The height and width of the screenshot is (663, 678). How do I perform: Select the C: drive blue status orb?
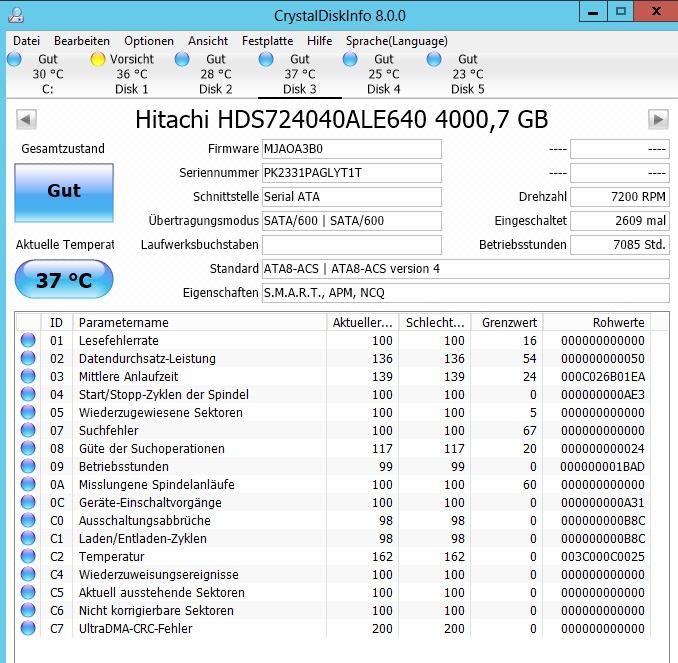(x=14, y=59)
